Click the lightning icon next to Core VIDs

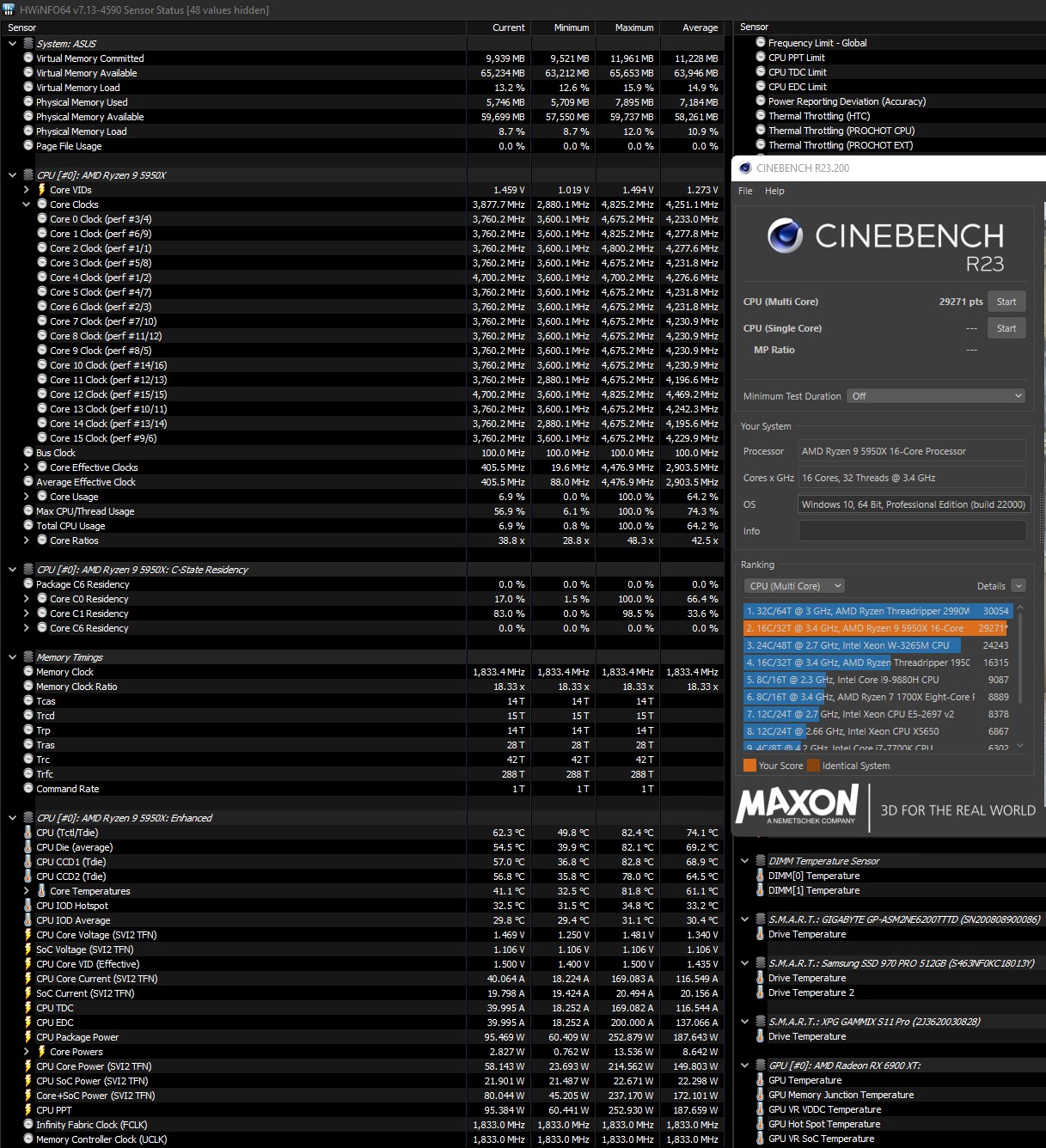42,190
